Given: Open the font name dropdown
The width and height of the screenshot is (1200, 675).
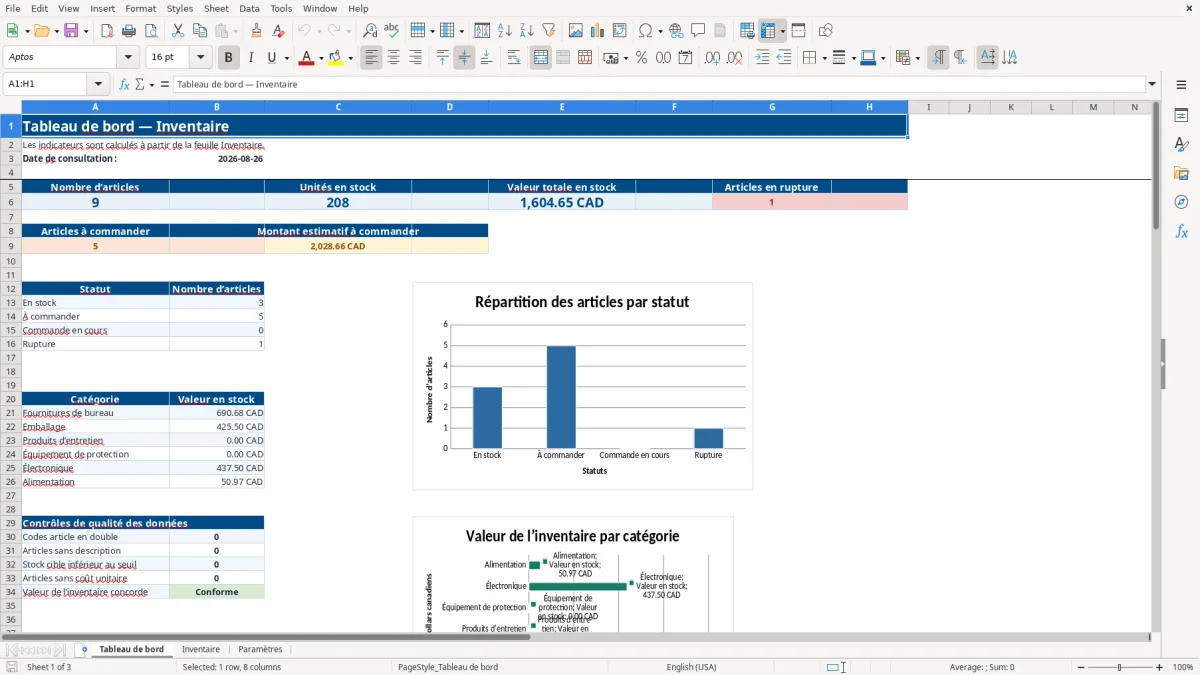Looking at the screenshot, I should pos(128,58).
